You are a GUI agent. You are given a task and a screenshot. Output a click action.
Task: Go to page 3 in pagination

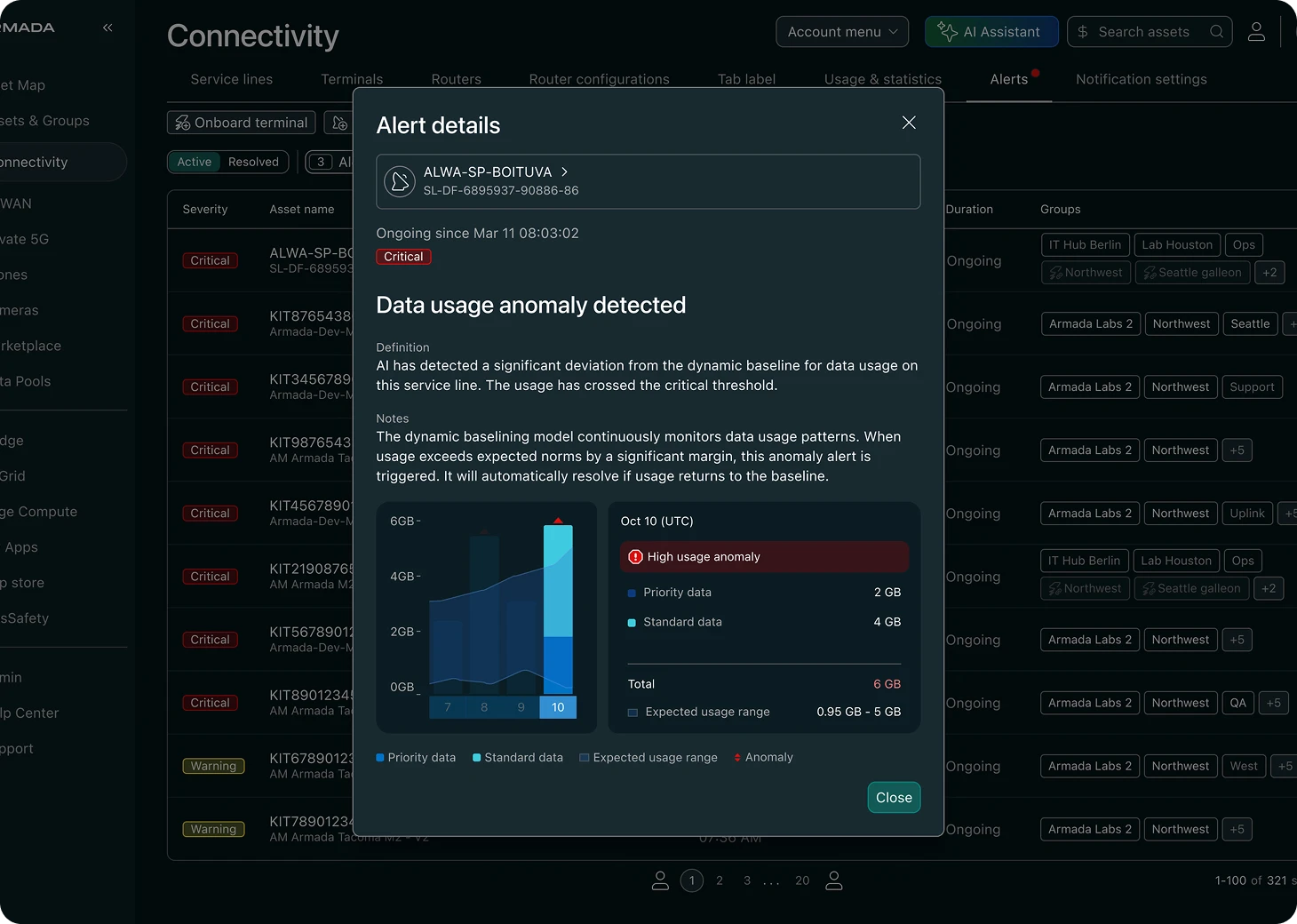pos(747,880)
